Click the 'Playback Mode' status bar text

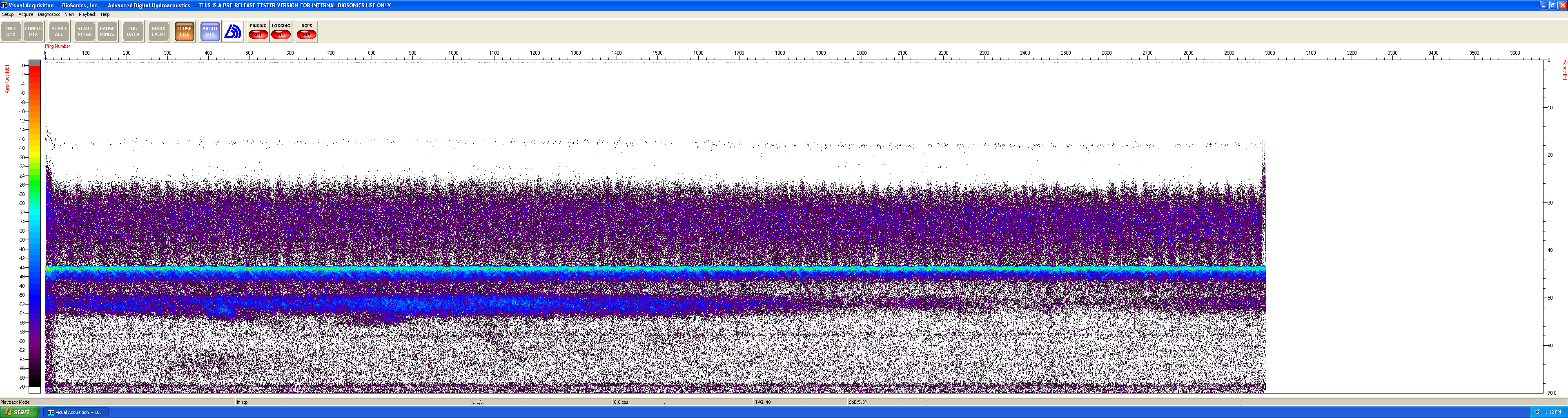15,402
